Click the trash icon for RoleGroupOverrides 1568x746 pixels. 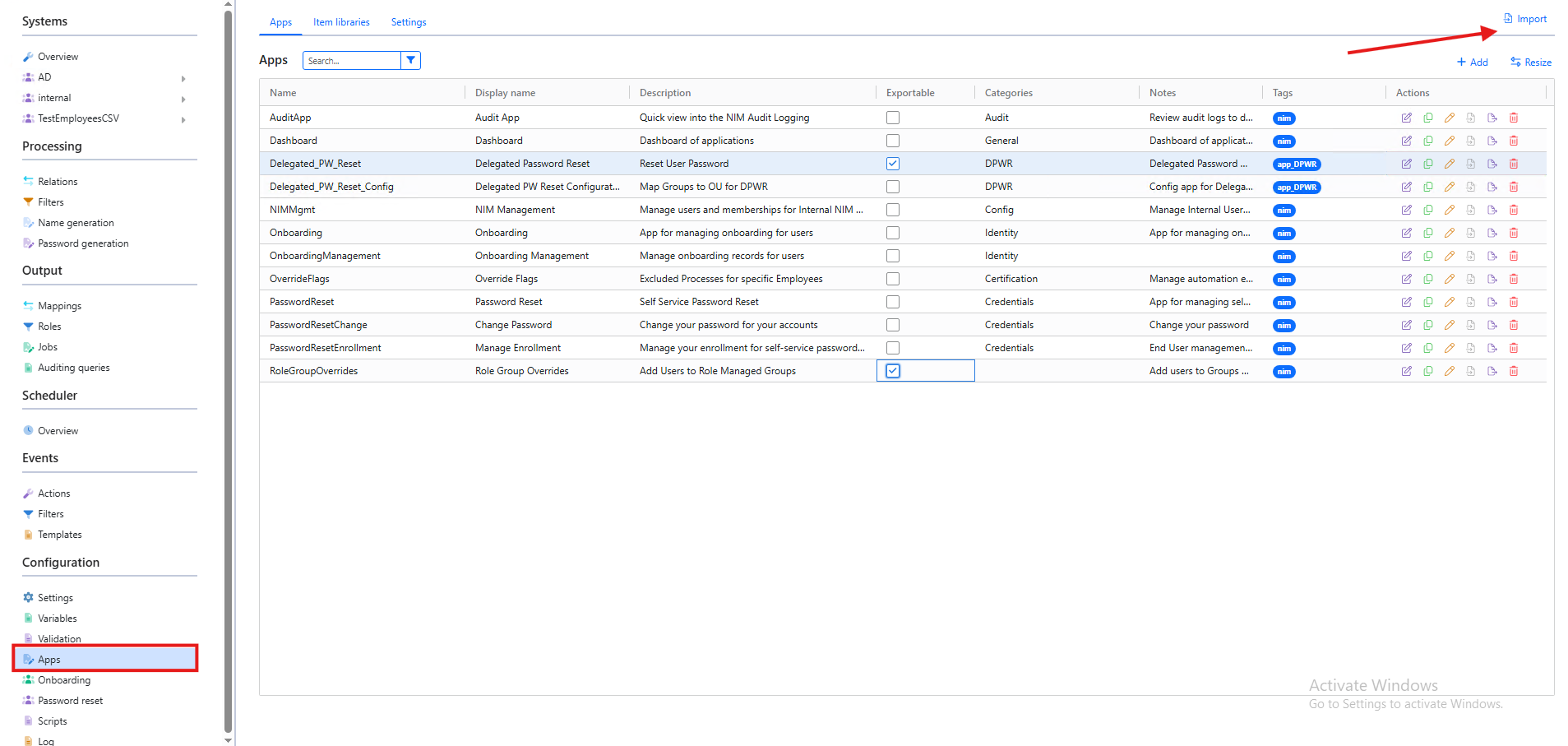click(x=1513, y=371)
